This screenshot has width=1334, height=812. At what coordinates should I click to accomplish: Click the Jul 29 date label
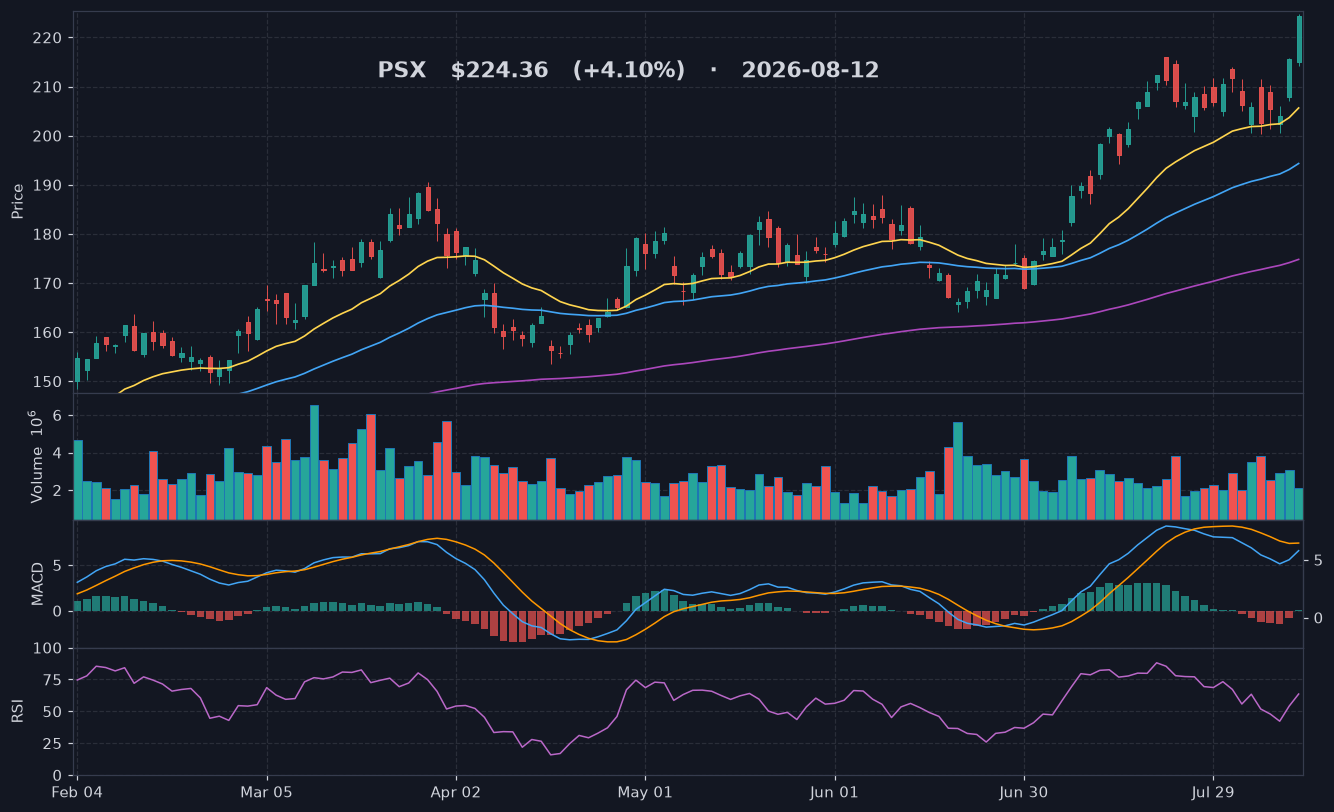1213,792
